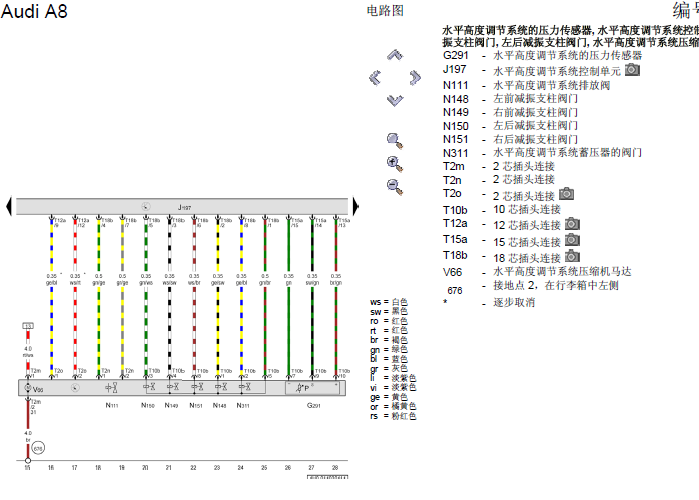Select legend entry N151 右后减振支柱阀门
The width and height of the screenshot is (699, 500).
pyautogui.click(x=510, y=139)
